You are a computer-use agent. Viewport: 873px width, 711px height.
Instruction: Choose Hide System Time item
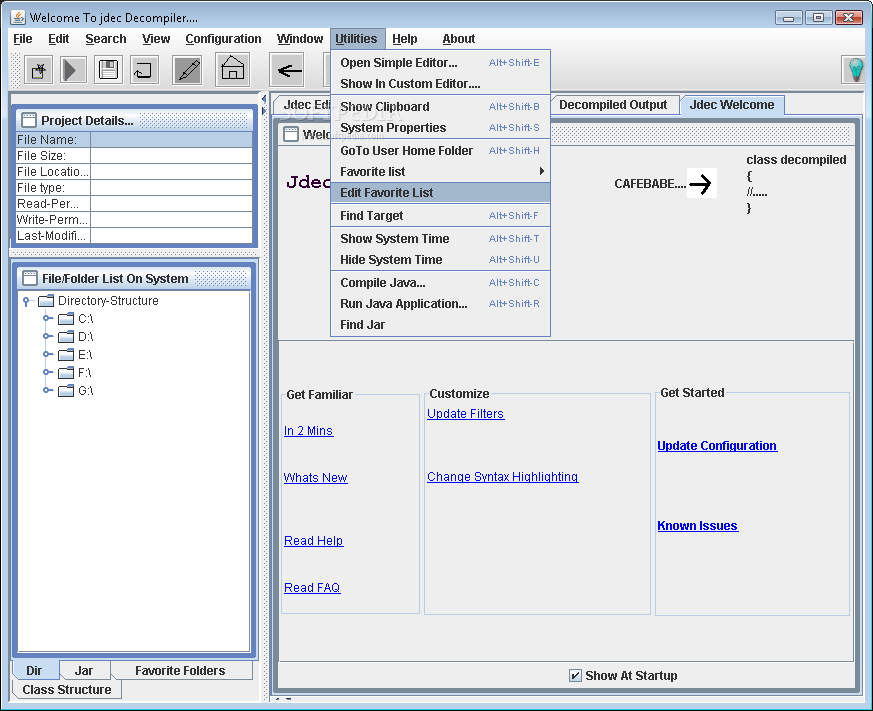pyautogui.click(x=440, y=260)
